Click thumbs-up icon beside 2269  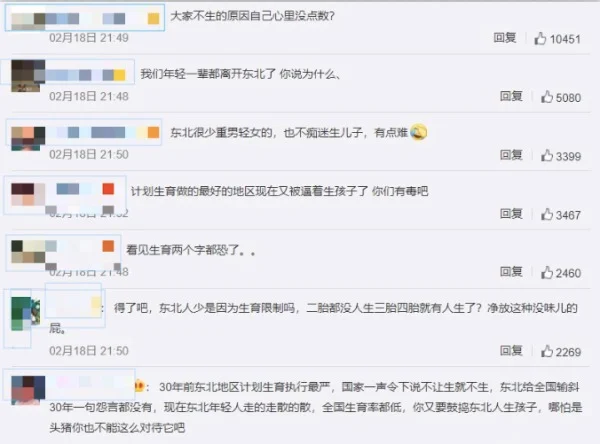pyautogui.click(x=546, y=351)
